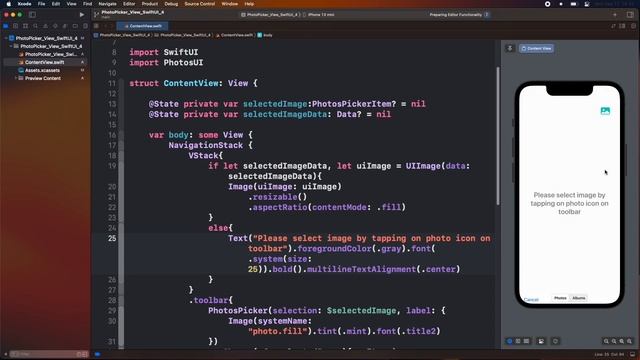This screenshot has width=640, height=360.
Task: Zoom out the preview canvas
Action: [x=606, y=341]
